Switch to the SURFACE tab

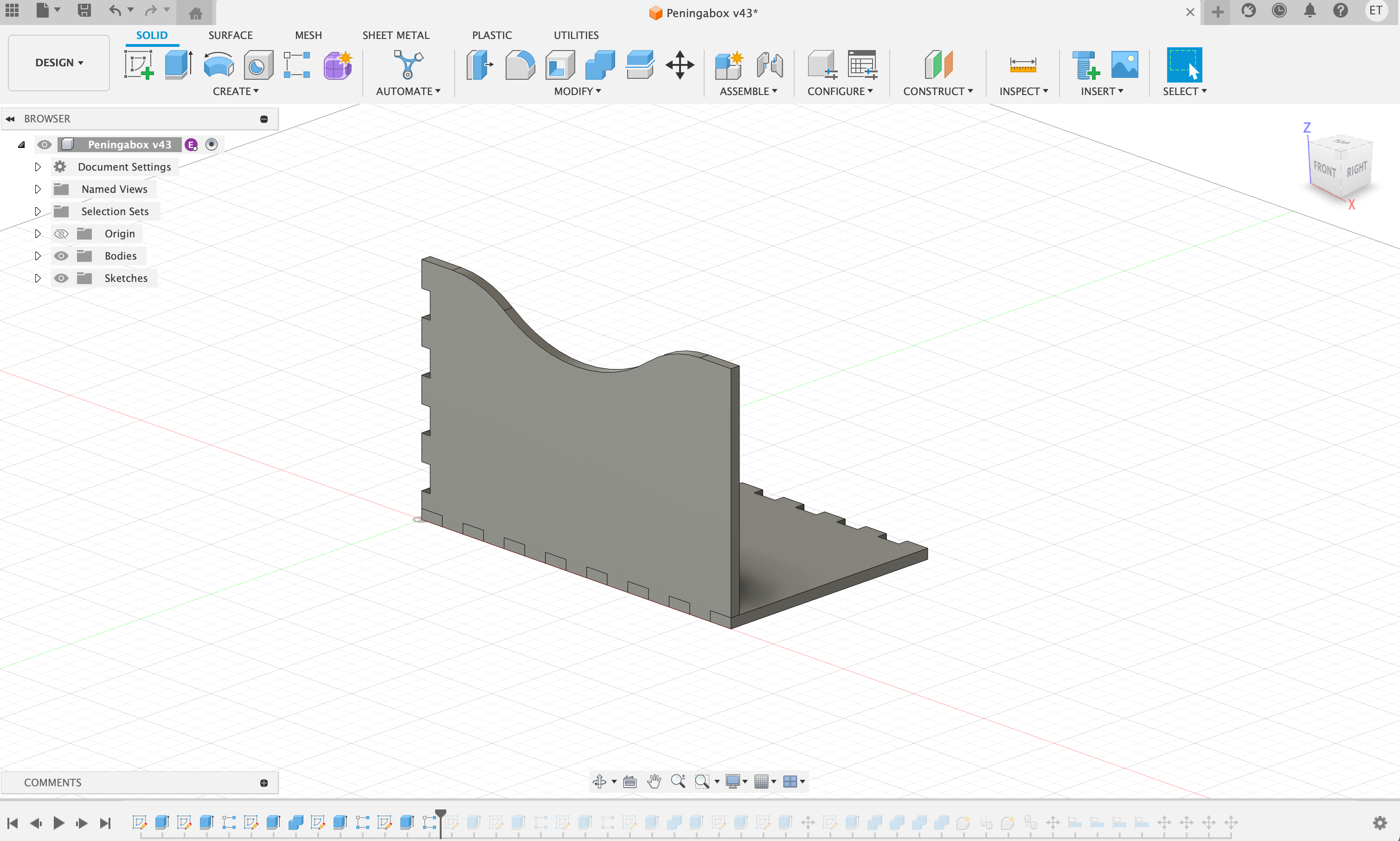230,35
